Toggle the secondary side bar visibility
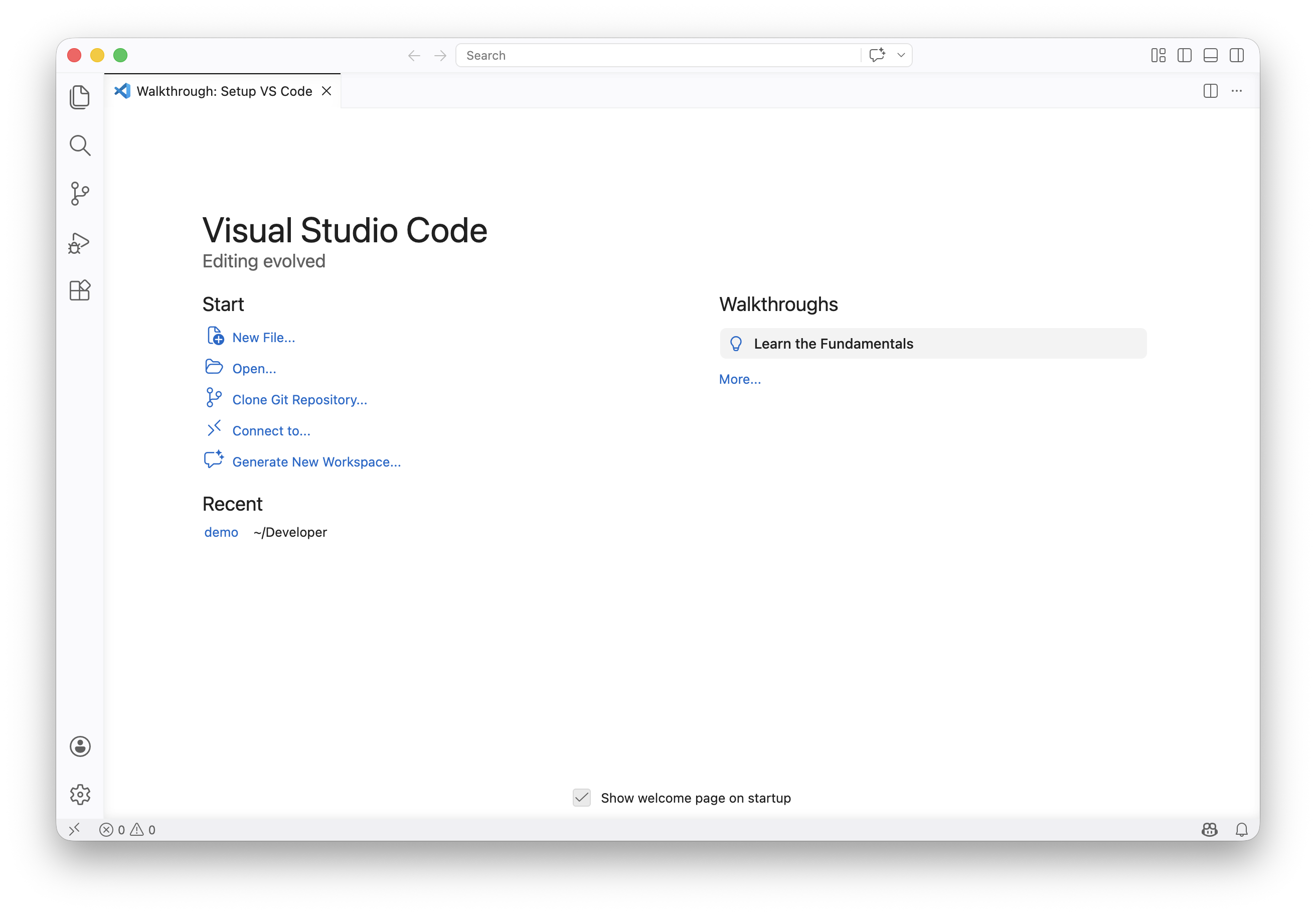This screenshot has width=1316, height=915. (x=1237, y=55)
